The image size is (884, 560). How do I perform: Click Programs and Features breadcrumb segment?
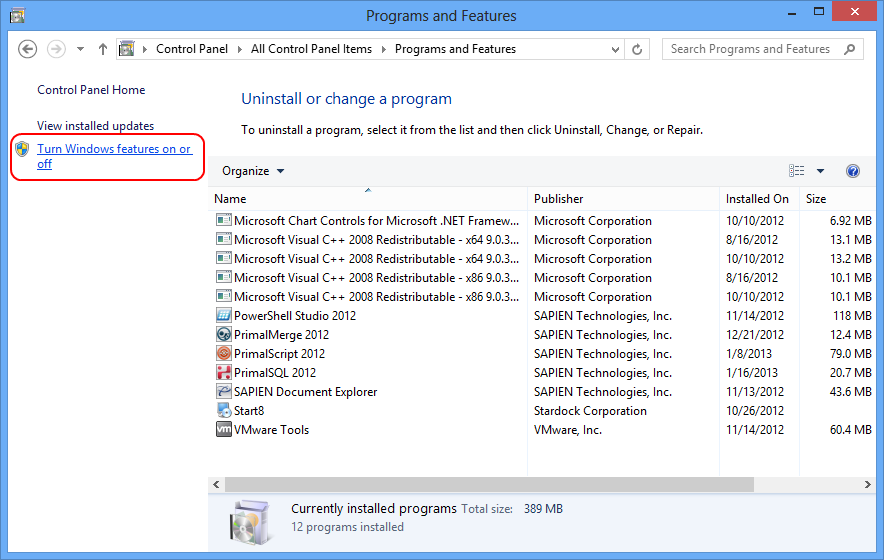pos(455,49)
